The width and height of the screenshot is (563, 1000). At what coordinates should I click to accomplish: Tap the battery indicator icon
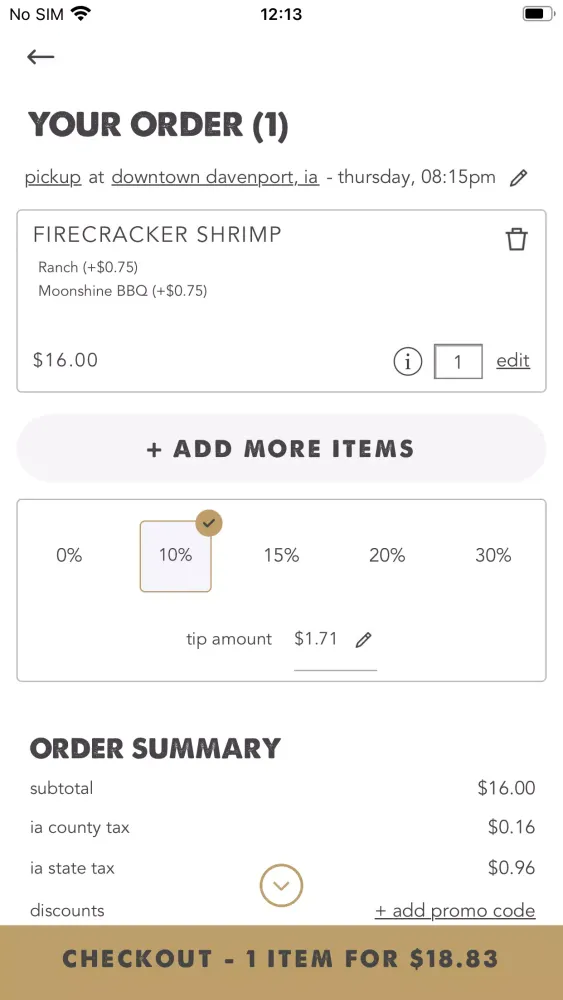click(x=538, y=13)
